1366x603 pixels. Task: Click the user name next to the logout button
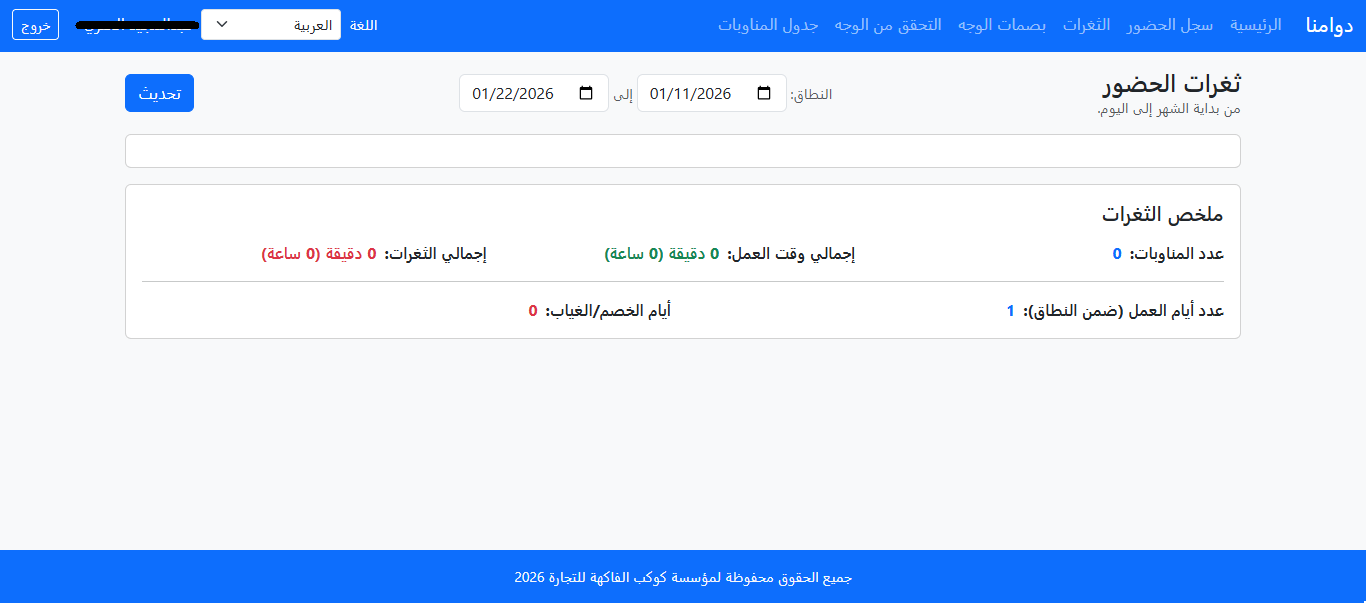[138, 24]
